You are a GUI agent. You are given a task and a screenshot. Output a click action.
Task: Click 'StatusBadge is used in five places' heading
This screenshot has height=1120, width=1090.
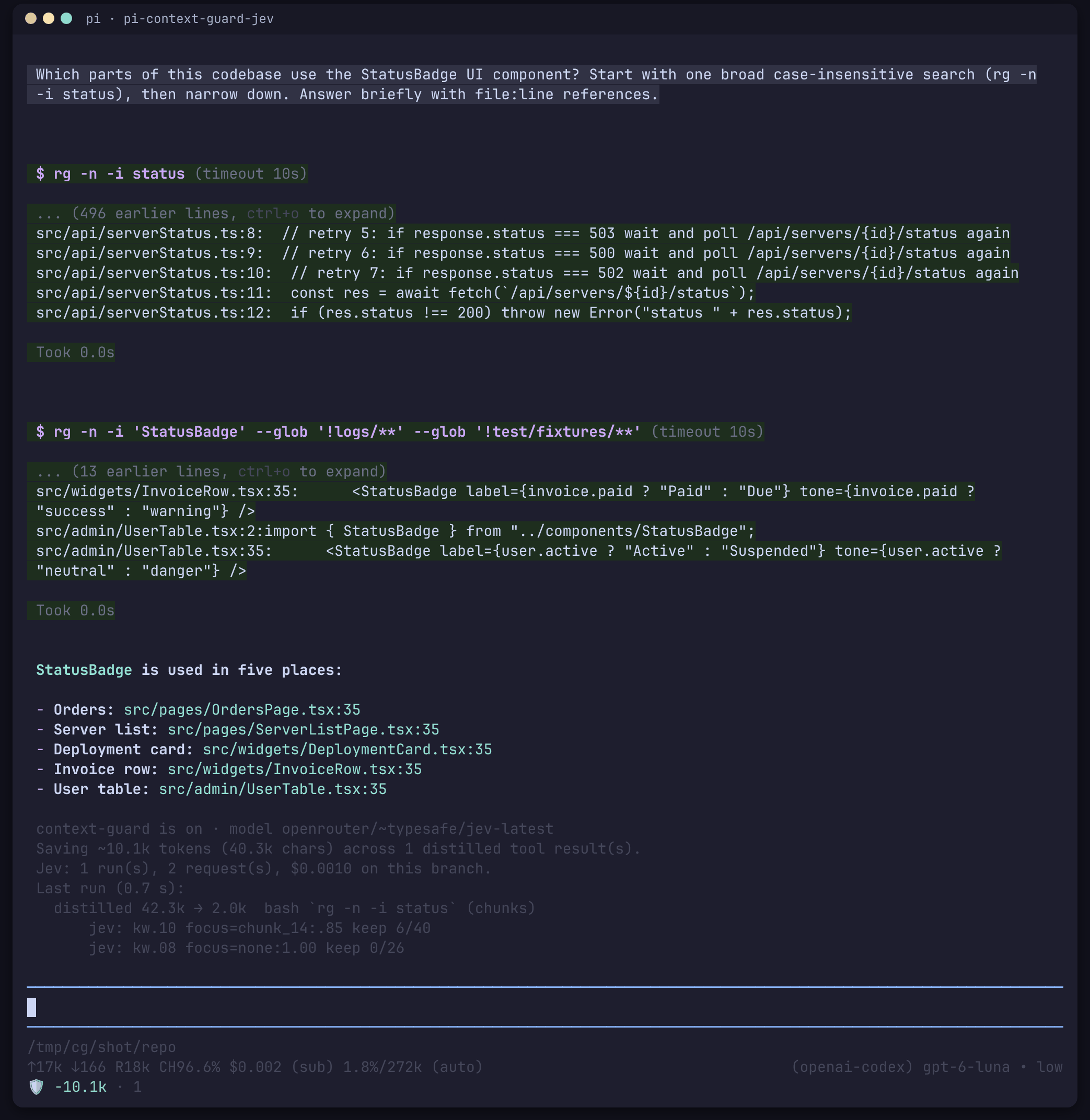(x=189, y=670)
